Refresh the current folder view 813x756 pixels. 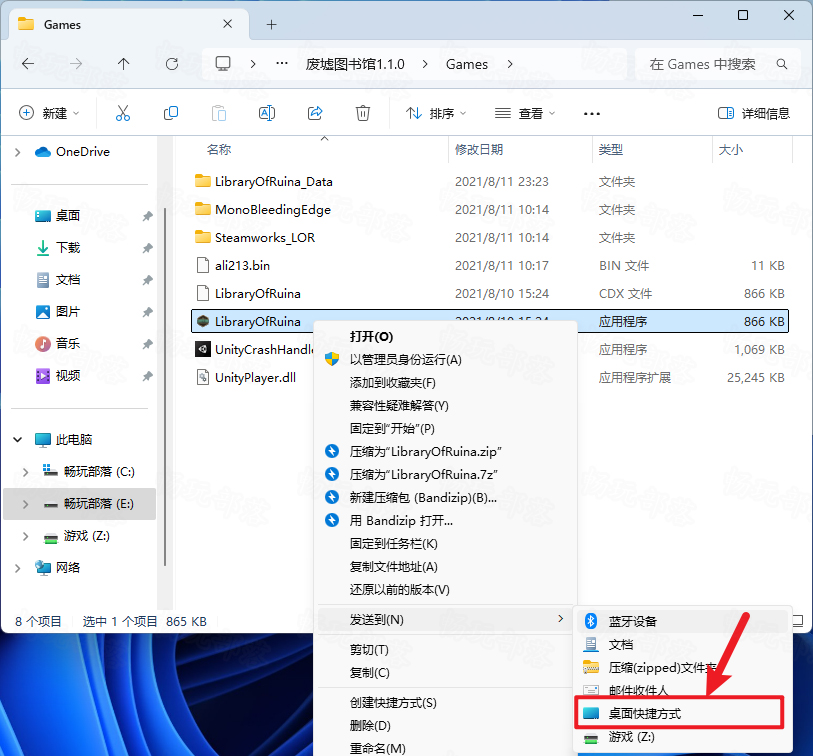click(172, 64)
